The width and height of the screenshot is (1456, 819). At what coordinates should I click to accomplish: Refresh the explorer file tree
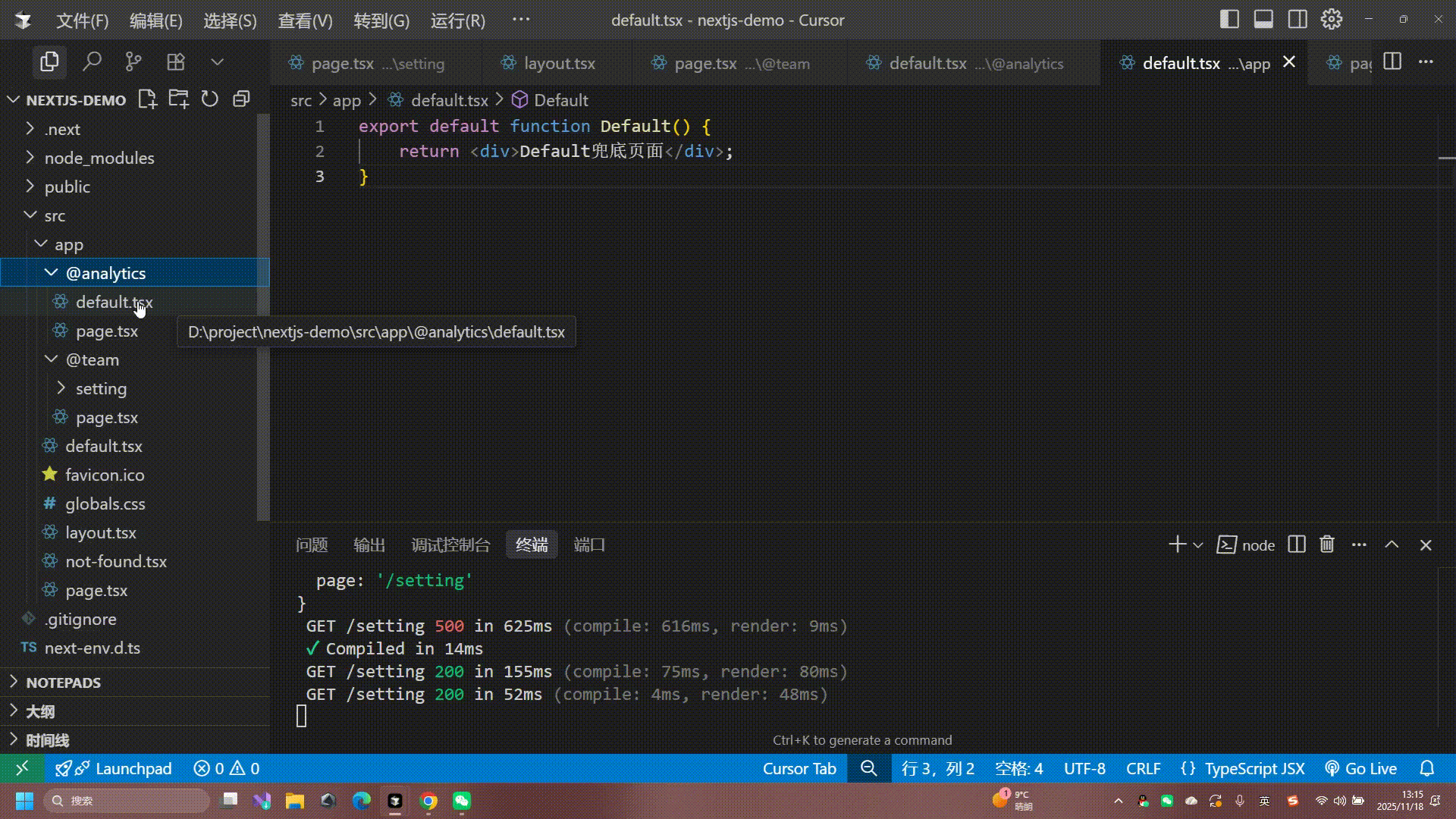tap(210, 99)
